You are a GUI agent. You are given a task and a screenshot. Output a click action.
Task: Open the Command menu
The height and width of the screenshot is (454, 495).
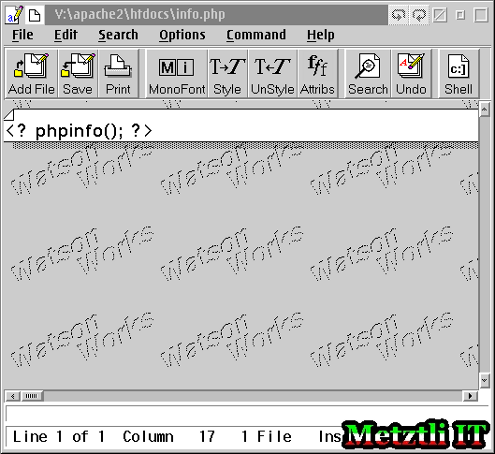(256, 35)
